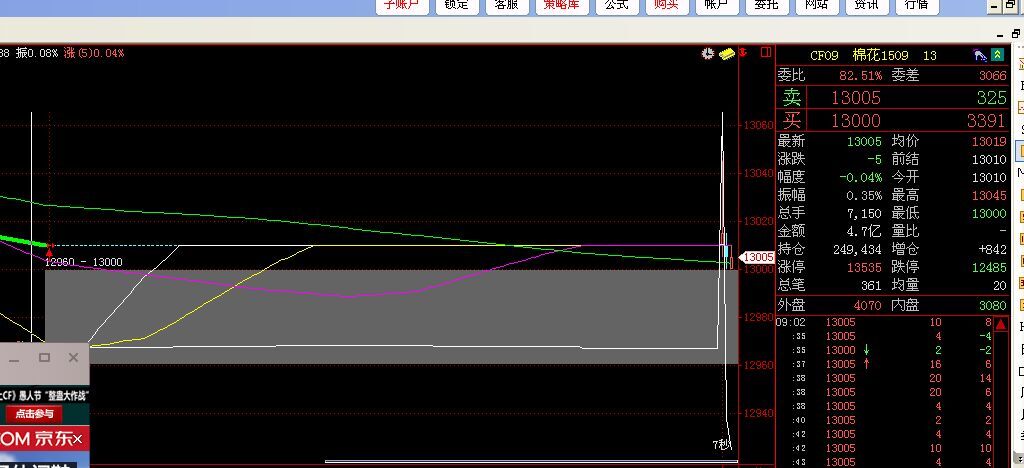The height and width of the screenshot is (468, 1024).
Task: Click the 点击参与 ad button
Action: [x=35, y=413]
